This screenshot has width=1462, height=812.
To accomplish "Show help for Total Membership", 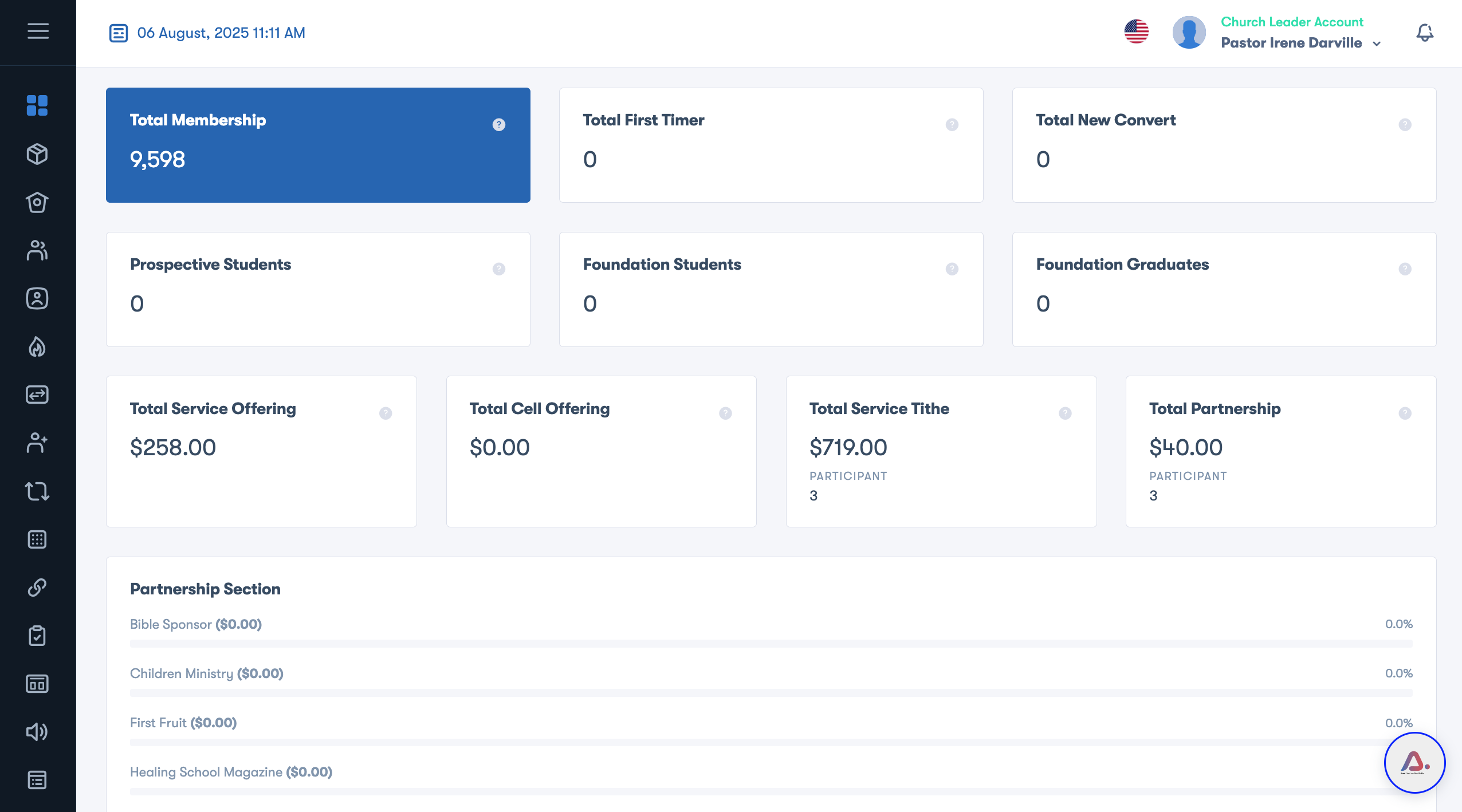I will point(499,124).
